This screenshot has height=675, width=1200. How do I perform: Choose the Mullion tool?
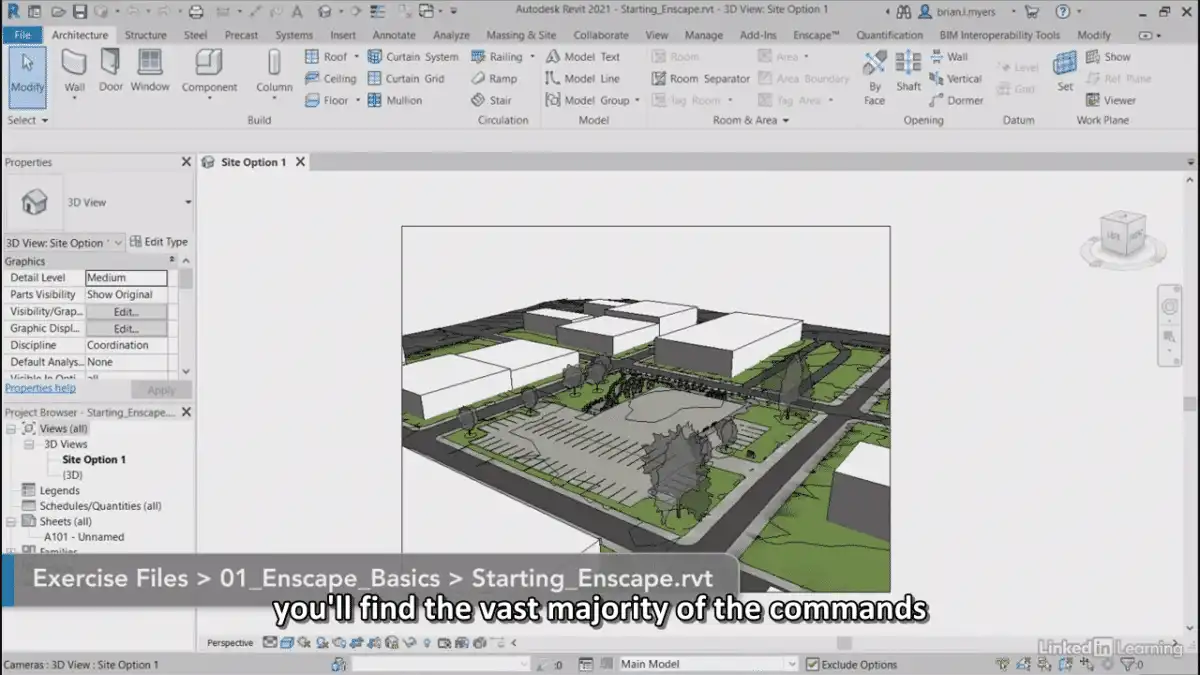395,101
